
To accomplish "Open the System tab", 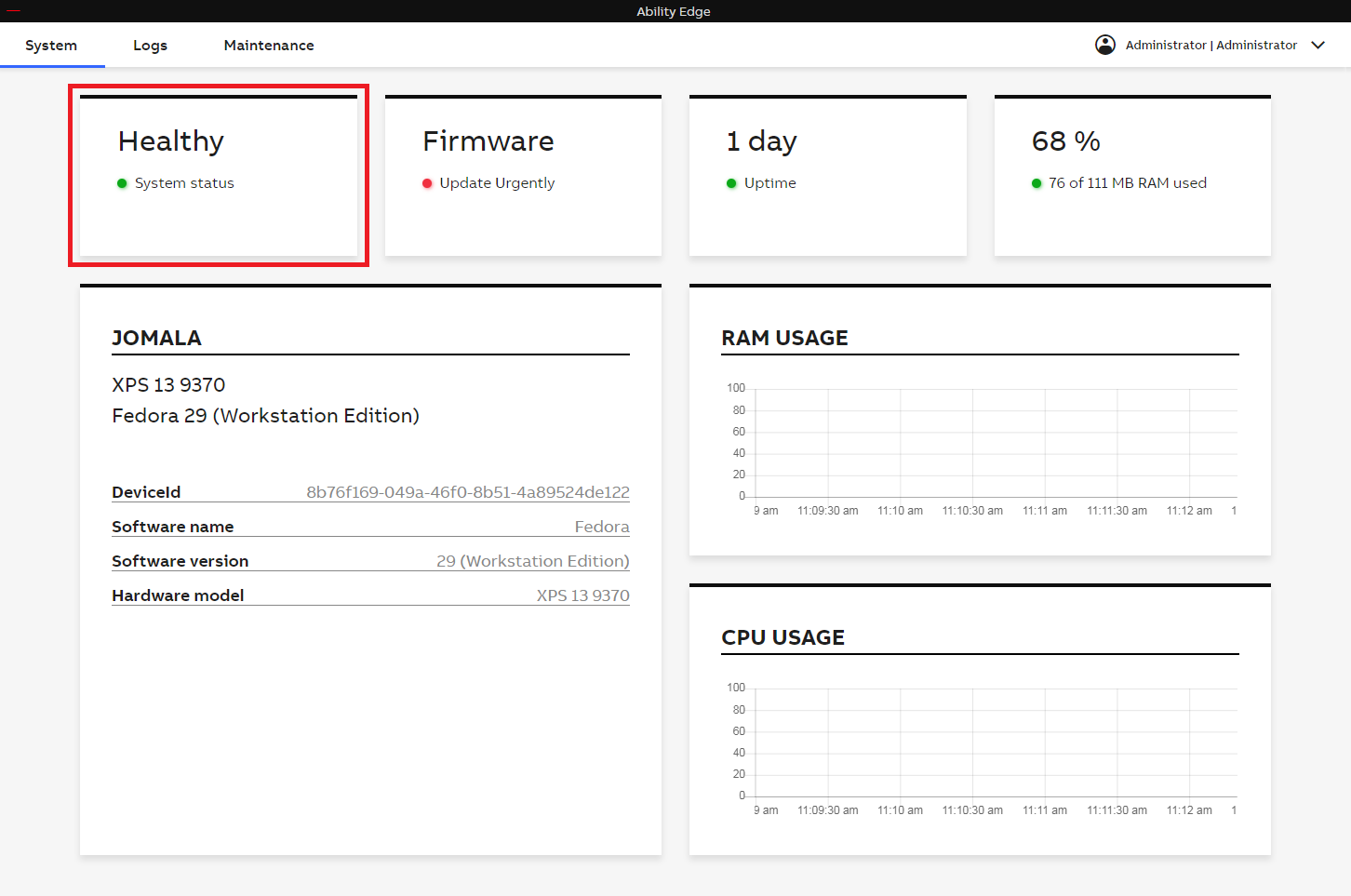I will [51, 45].
